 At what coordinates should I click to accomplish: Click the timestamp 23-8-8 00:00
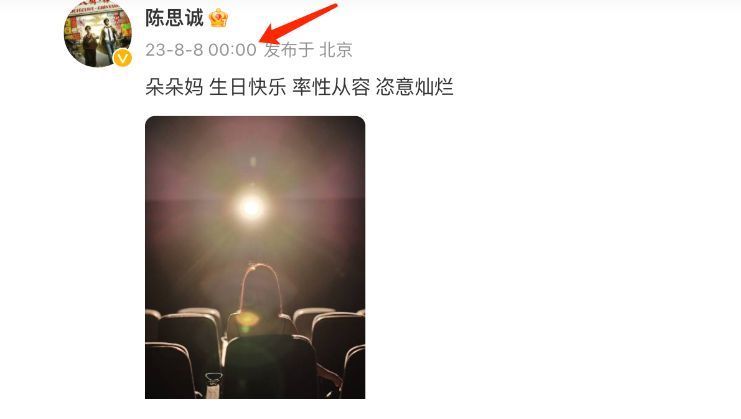(201, 50)
